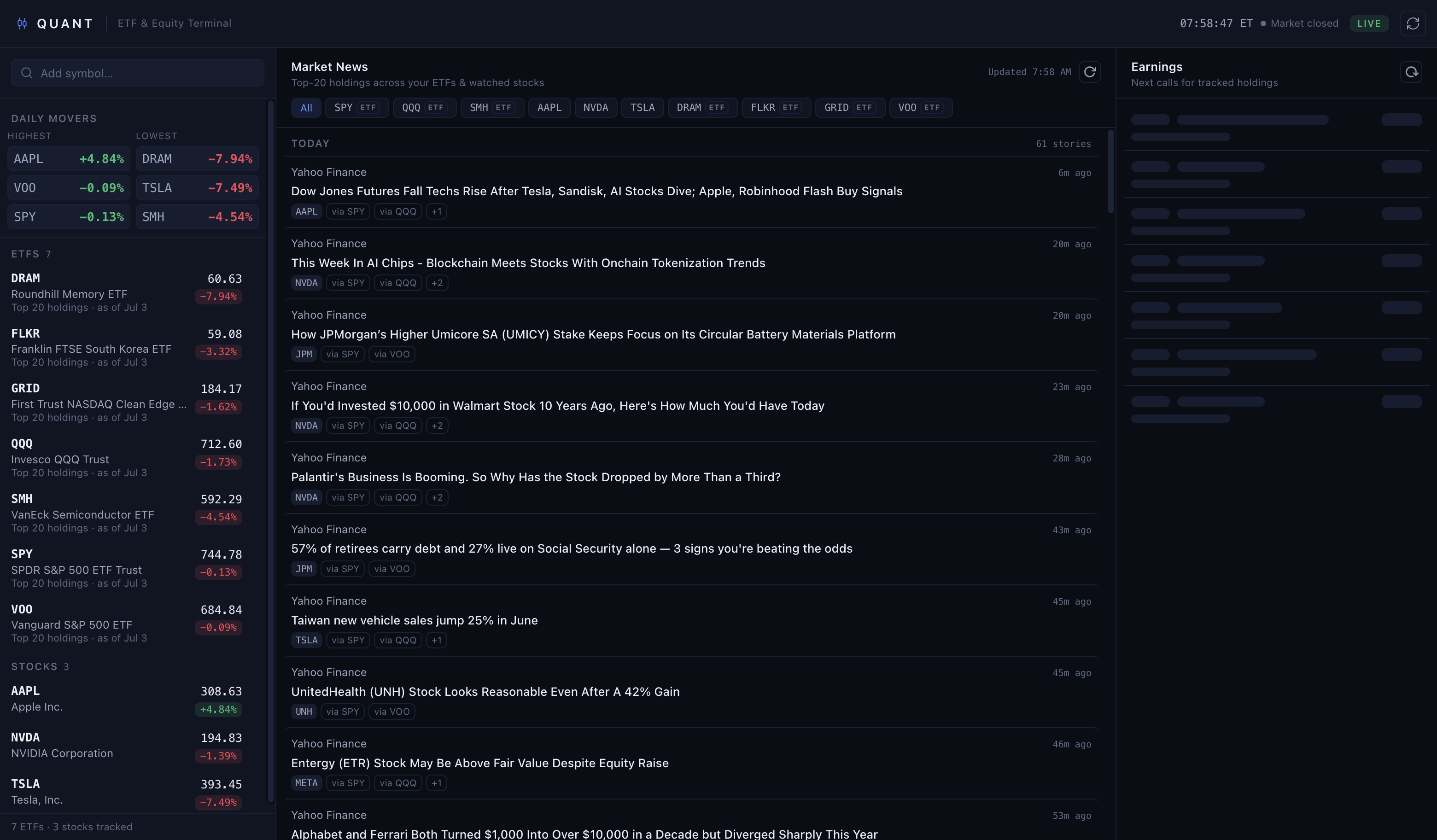
Task: Click via VOO tag on Umicore story
Action: (391, 354)
